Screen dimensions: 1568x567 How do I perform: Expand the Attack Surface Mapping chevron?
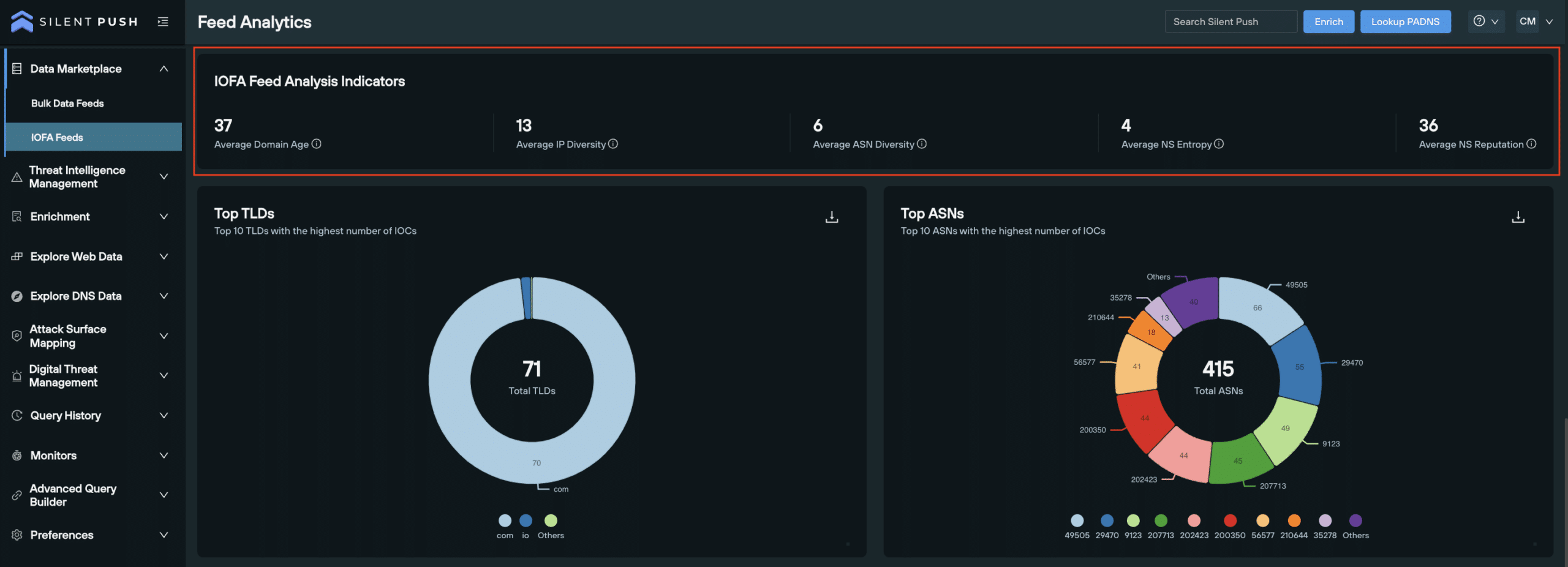click(x=164, y=336)
